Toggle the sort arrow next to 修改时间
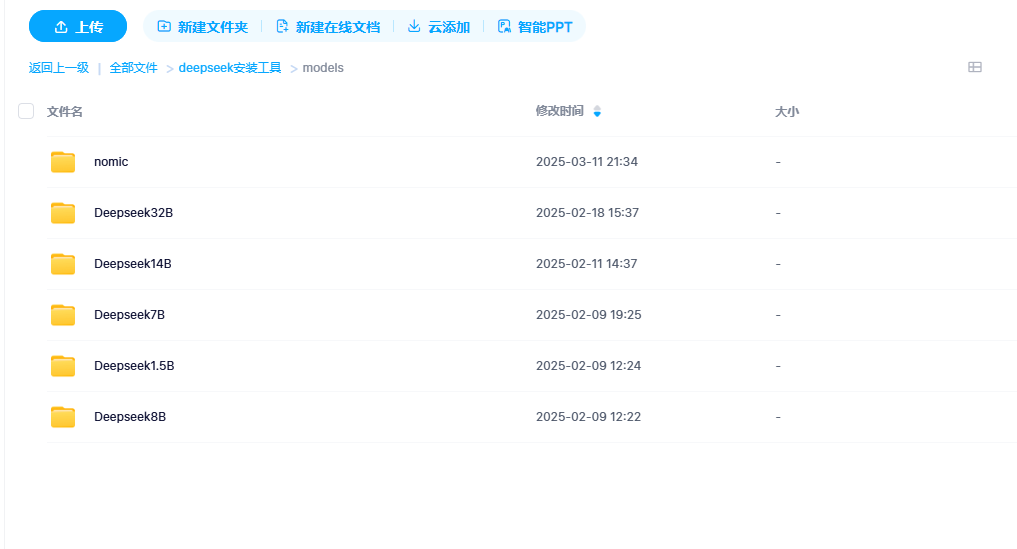This screenshot has width=1017, height=549. (x=597, y=112)
